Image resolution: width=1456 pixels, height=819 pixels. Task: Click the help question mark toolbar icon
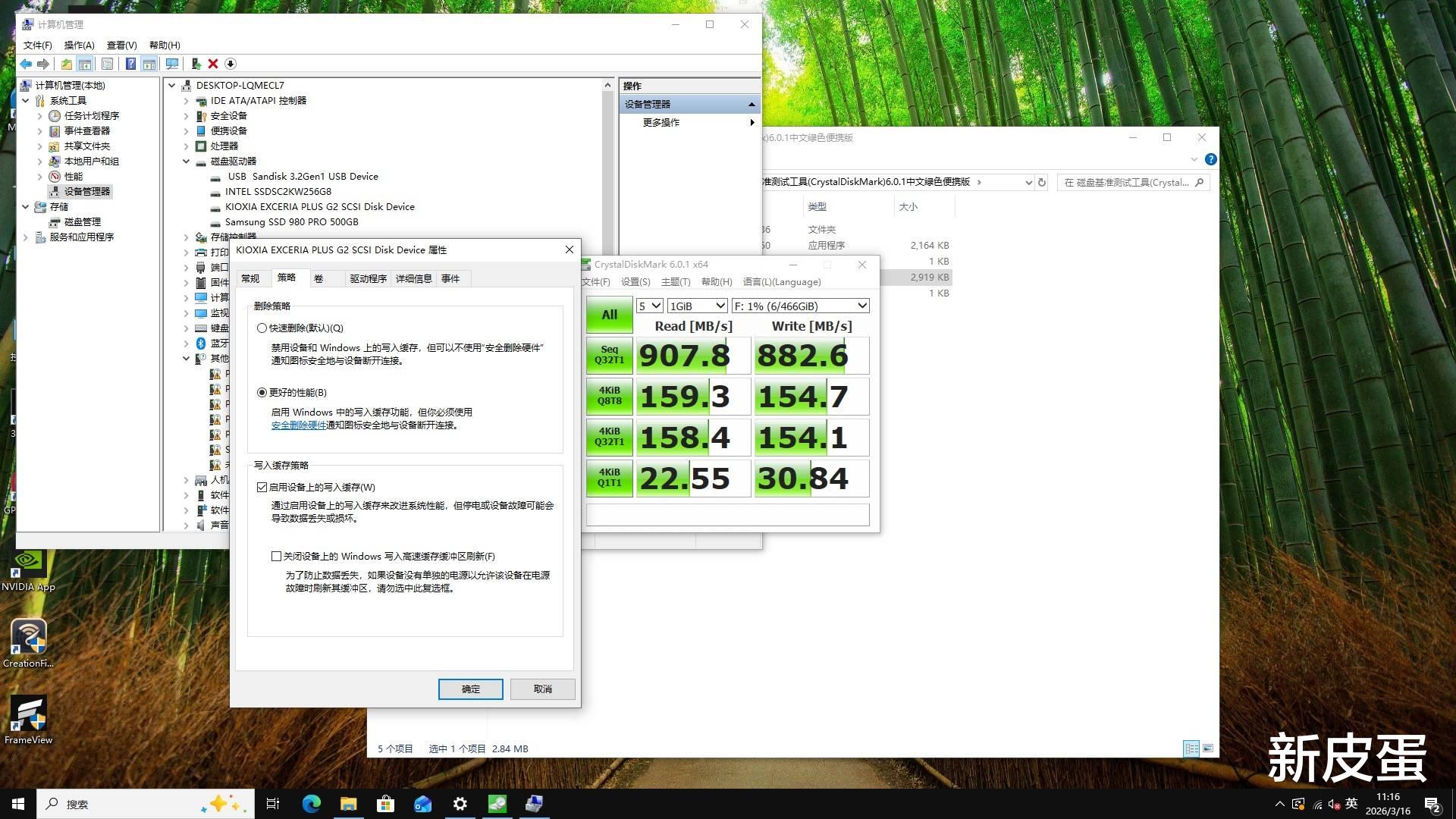(x=130, y=64)
